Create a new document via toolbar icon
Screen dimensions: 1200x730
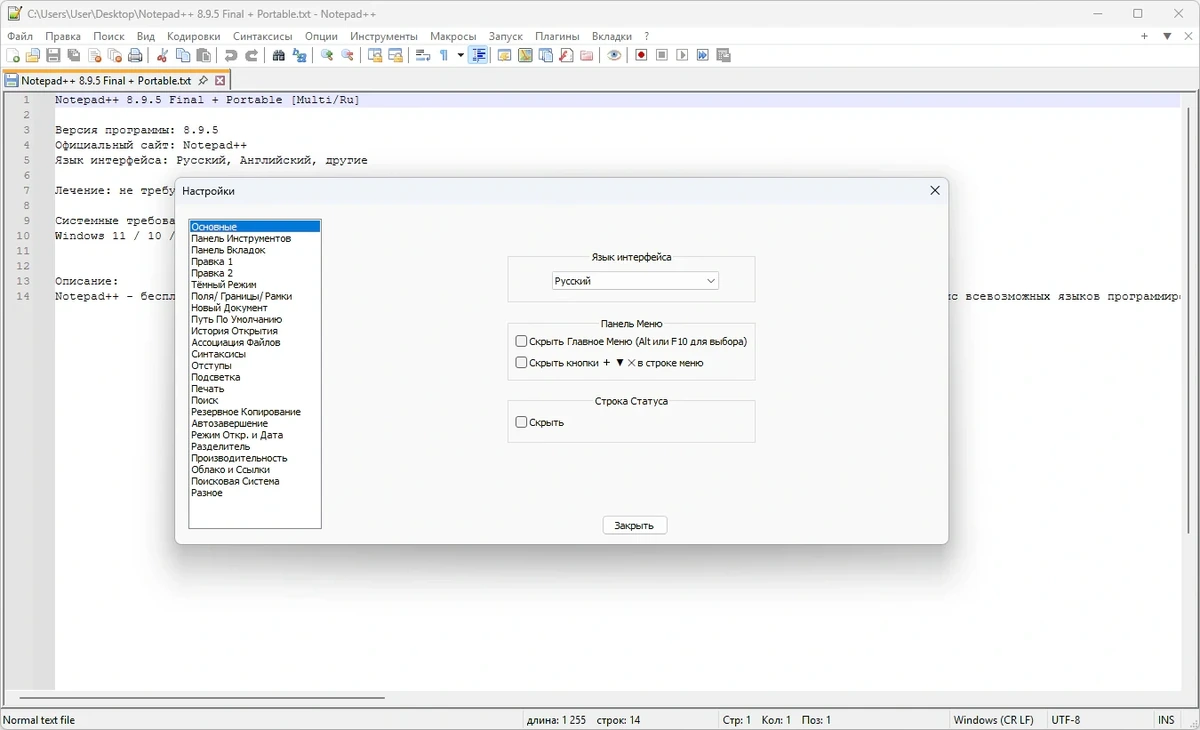14,56
